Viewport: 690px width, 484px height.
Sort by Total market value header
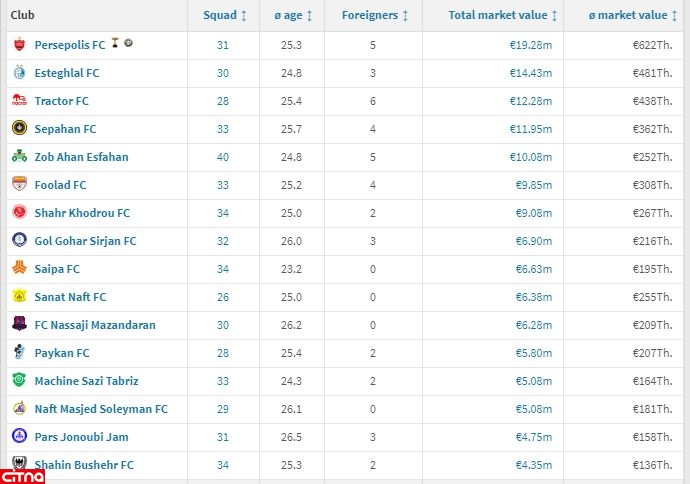pos(503,15)
